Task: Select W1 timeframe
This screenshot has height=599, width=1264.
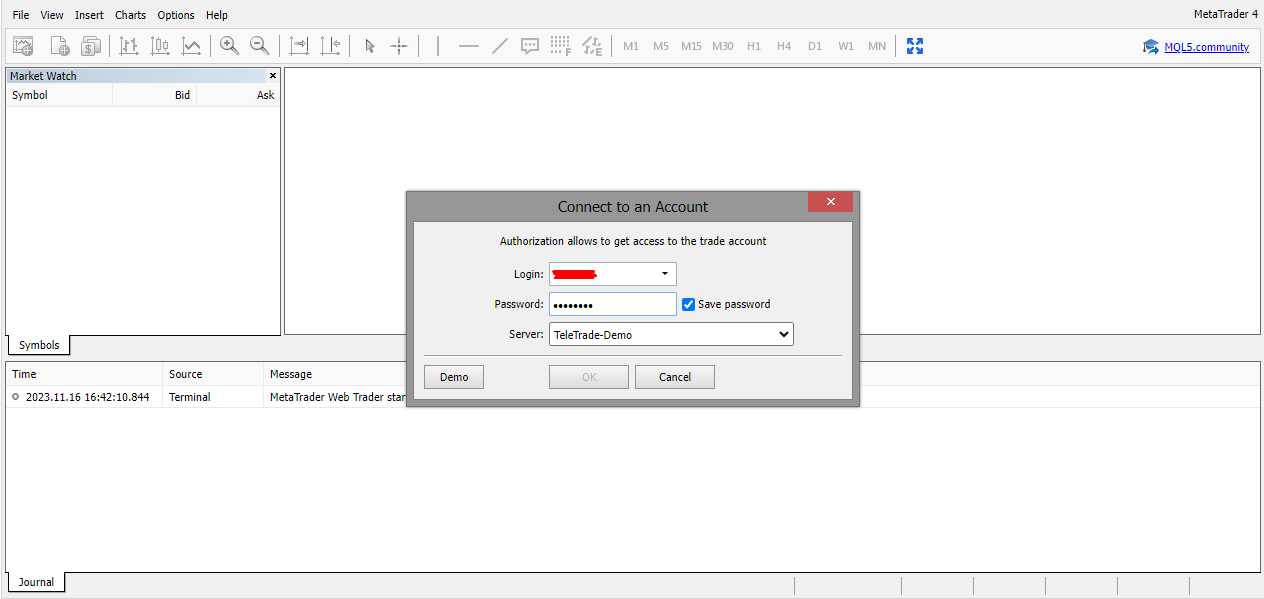Action: (x=846, y=46)
